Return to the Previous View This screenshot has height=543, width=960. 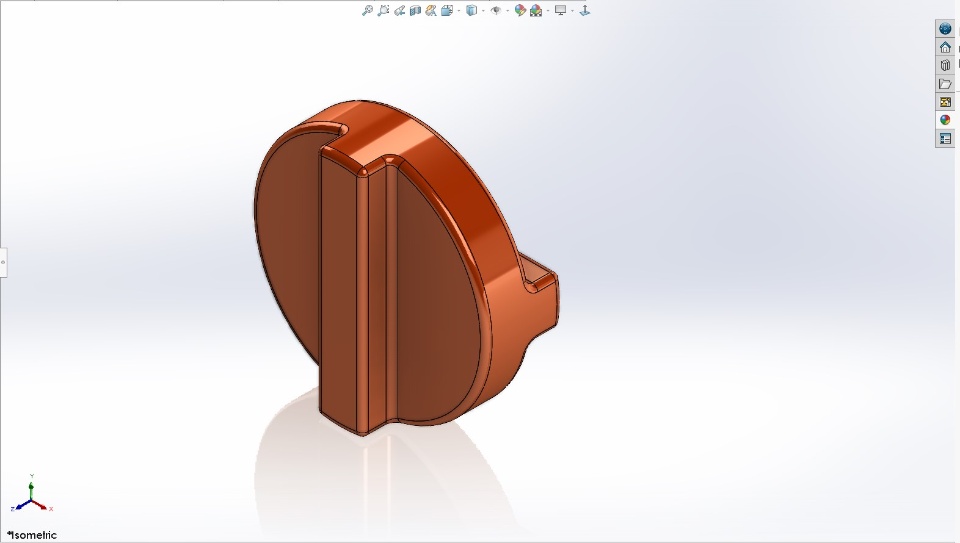(x=400, y=10)
